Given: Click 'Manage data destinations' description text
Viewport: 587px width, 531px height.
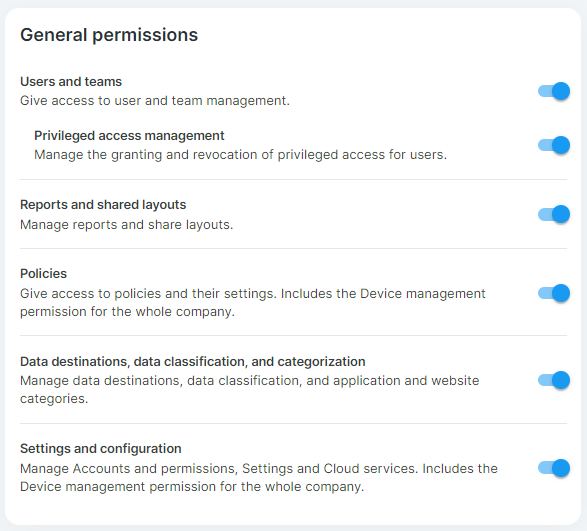Looking at the screenshot, I should click(x=250, y=389).
